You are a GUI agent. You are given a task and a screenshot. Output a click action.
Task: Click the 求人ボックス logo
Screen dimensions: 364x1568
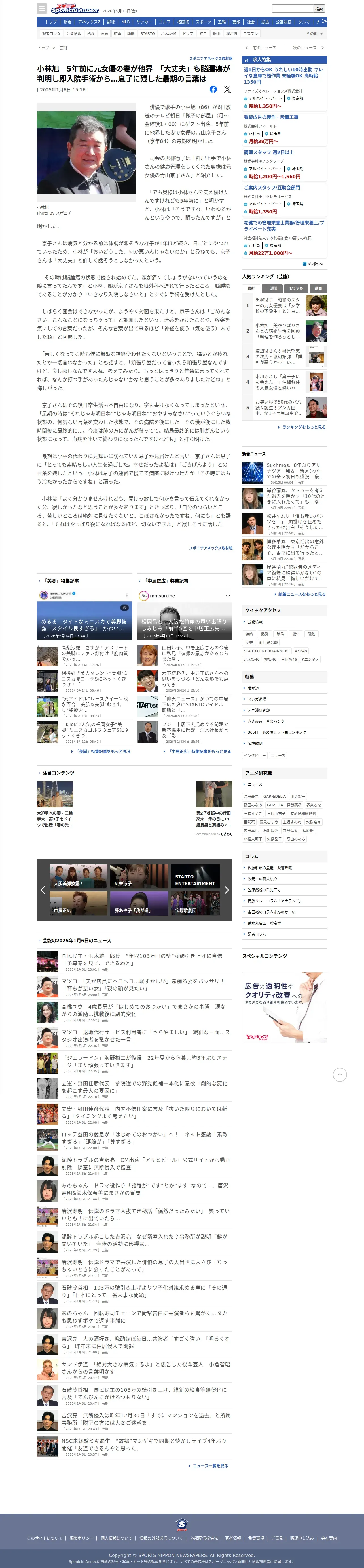coord(313,264)
